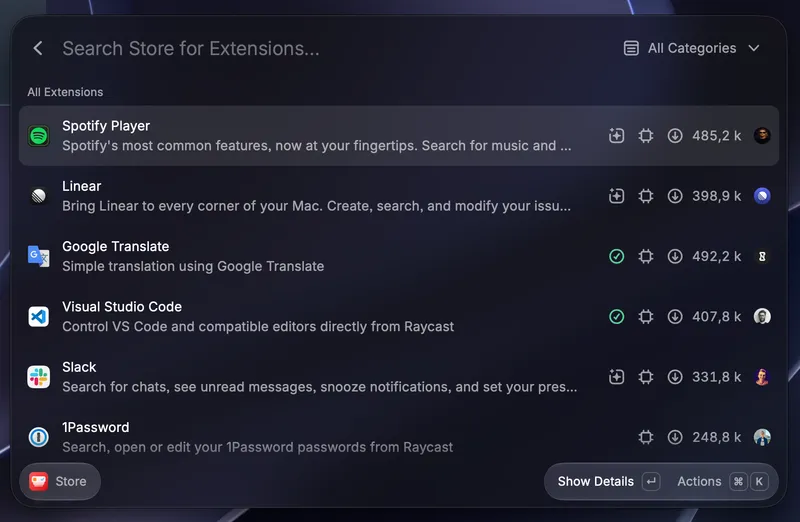Click the All Extensions section header

(x=65, y=92)
